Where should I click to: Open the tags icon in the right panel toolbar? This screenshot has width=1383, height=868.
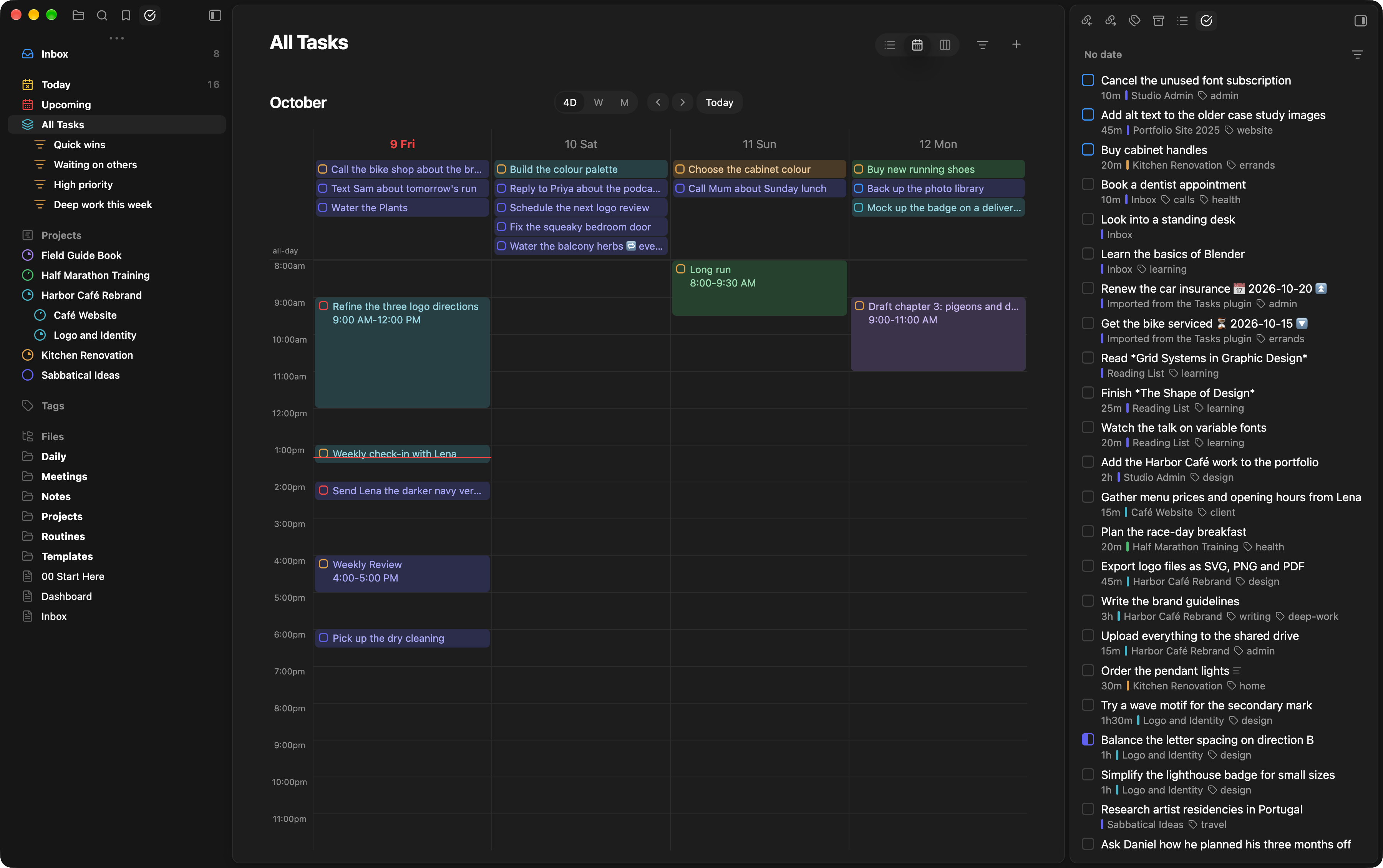click(x=1134, y=21)
